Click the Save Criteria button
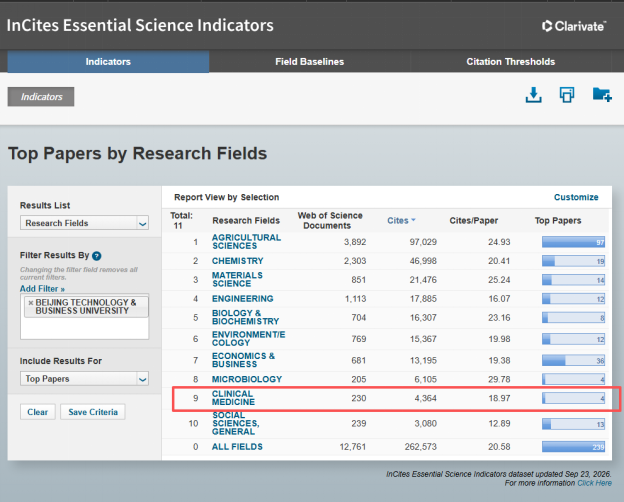 [93, 412]
